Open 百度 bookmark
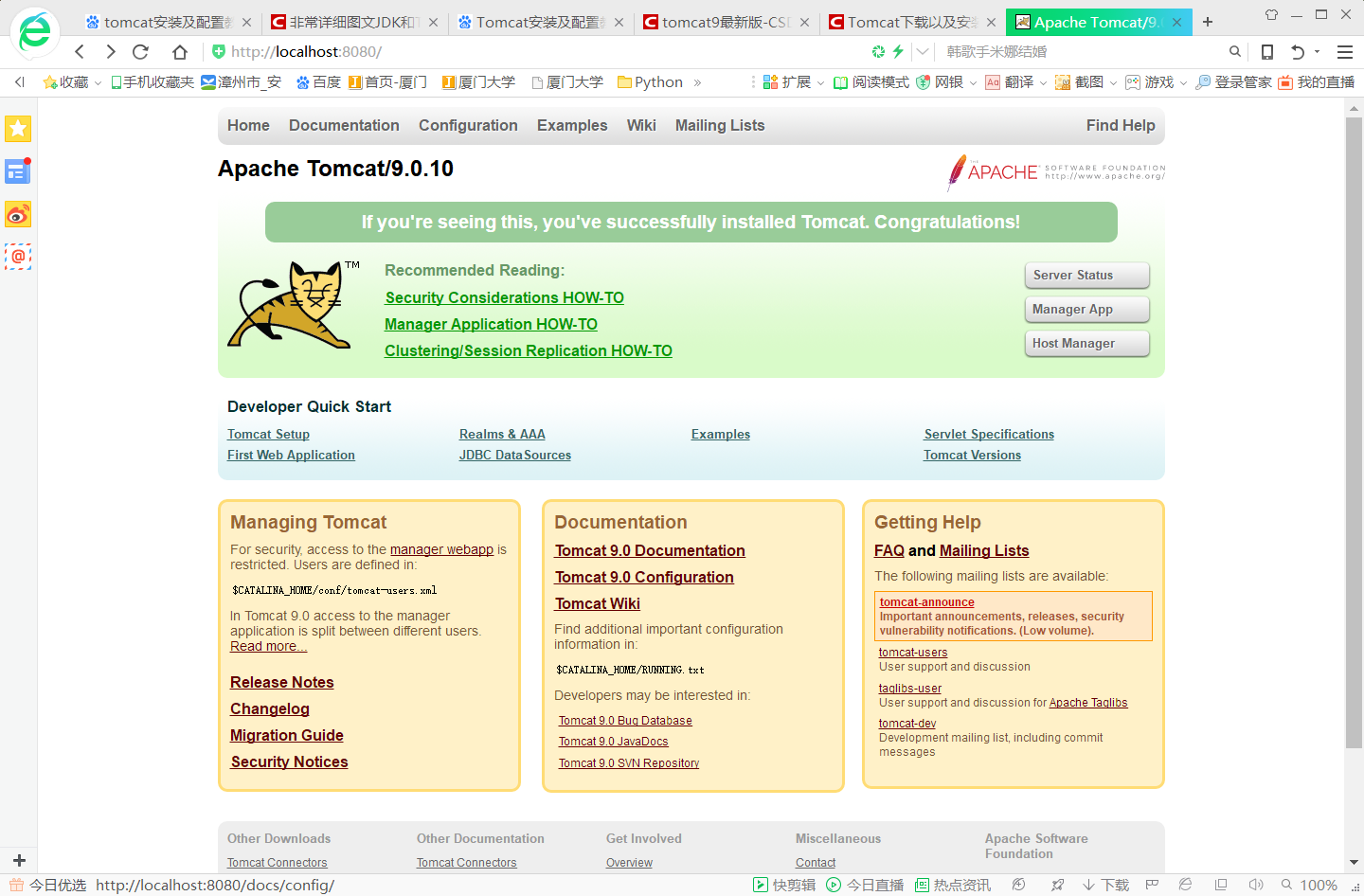Screen dimensions: 1364x896 tap(318, 82)
